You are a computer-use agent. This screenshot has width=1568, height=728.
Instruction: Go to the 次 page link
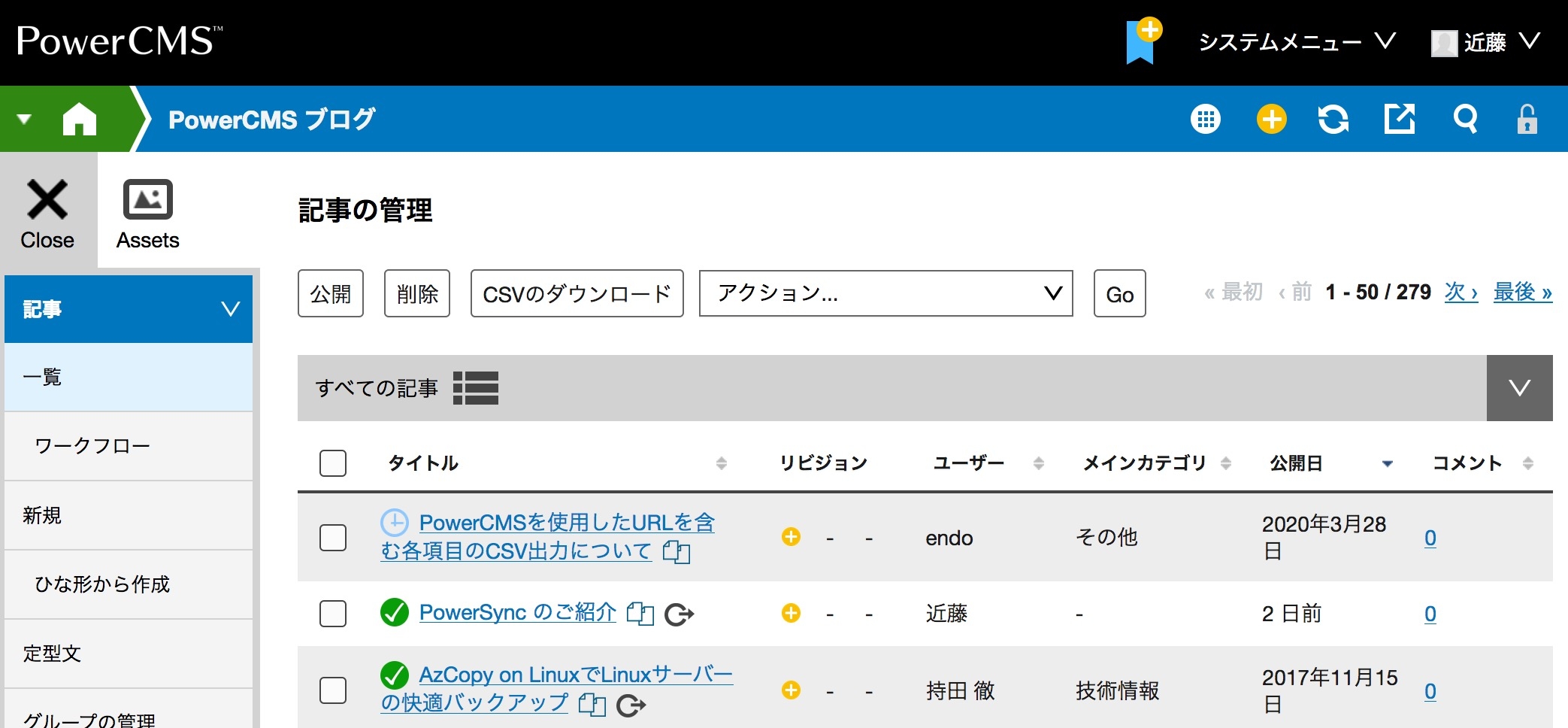click(x=1461, y=292)
